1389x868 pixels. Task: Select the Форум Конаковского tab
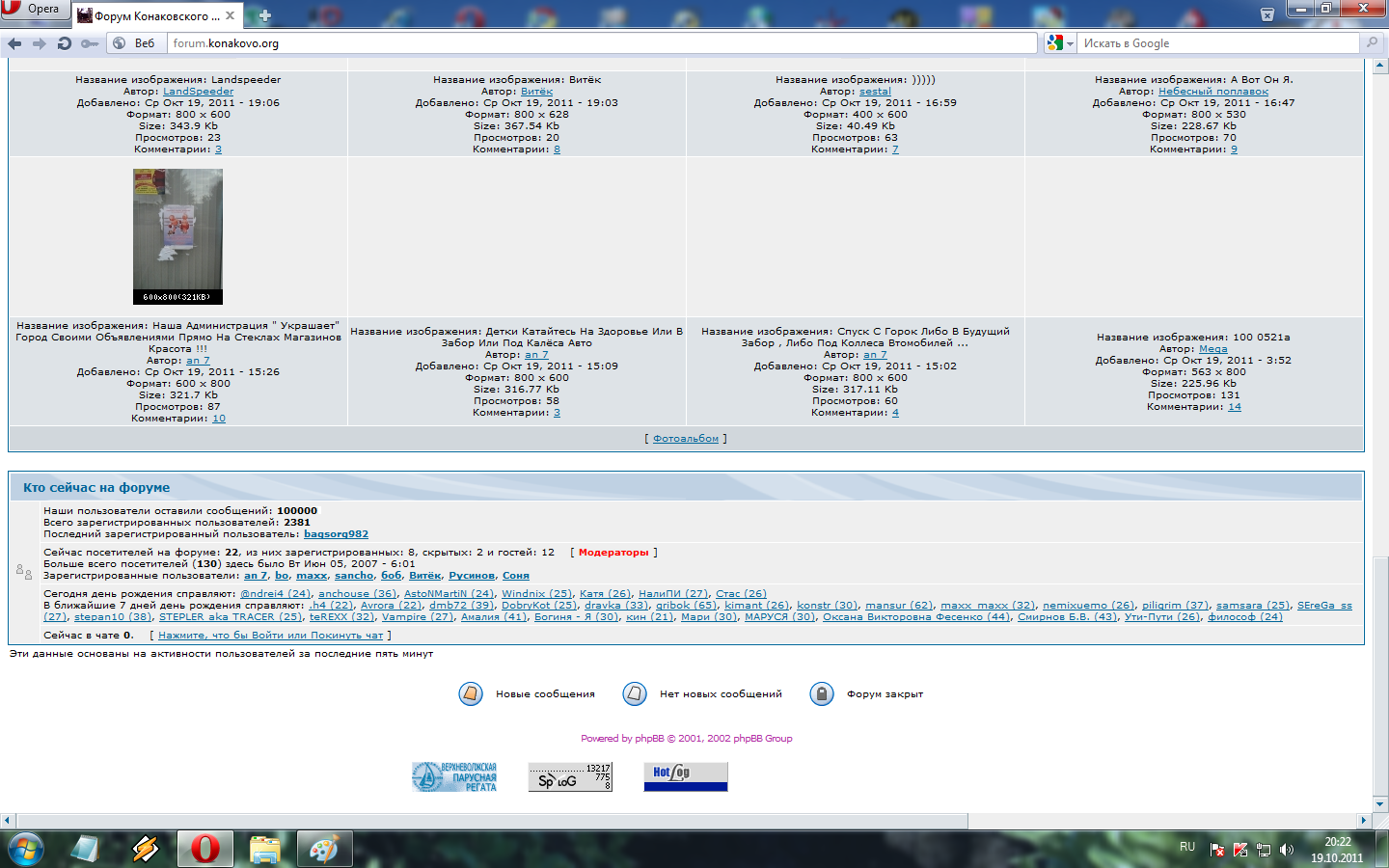[x=158, y=15]
